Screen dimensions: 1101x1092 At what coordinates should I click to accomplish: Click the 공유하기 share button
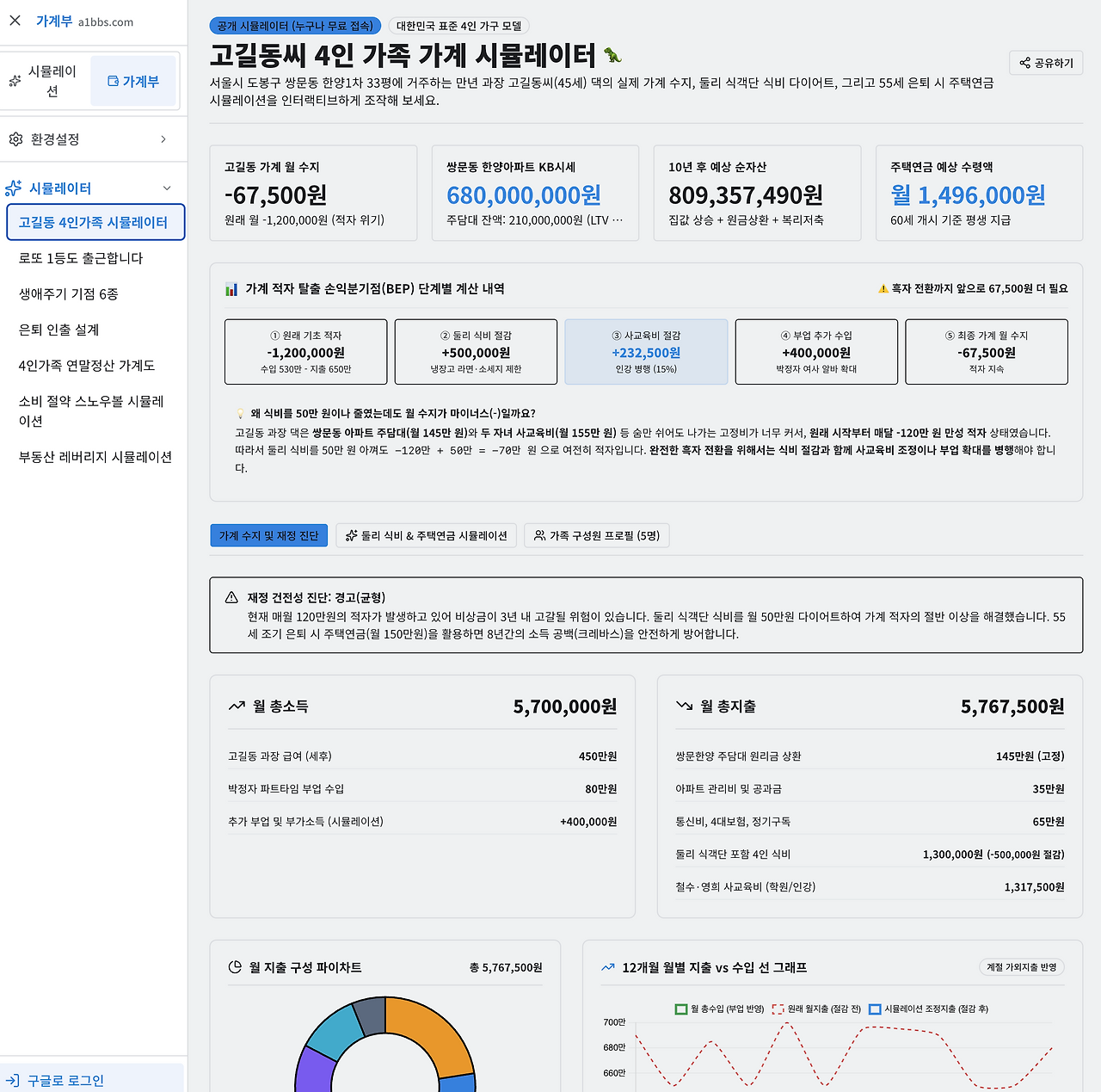coord(1046,63)
